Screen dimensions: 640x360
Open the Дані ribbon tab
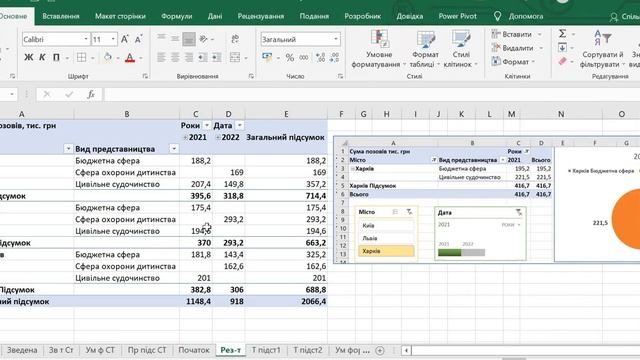click(x=215, y=16)
